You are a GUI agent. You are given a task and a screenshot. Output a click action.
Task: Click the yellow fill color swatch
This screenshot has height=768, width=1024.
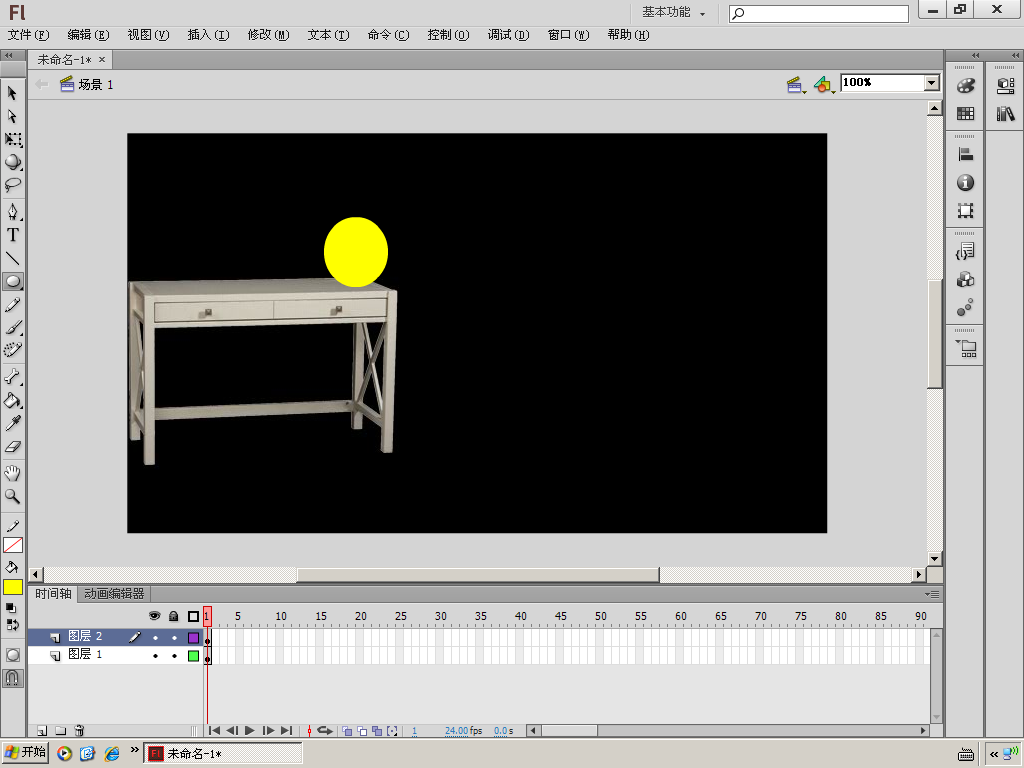click(x=13, y=587)
